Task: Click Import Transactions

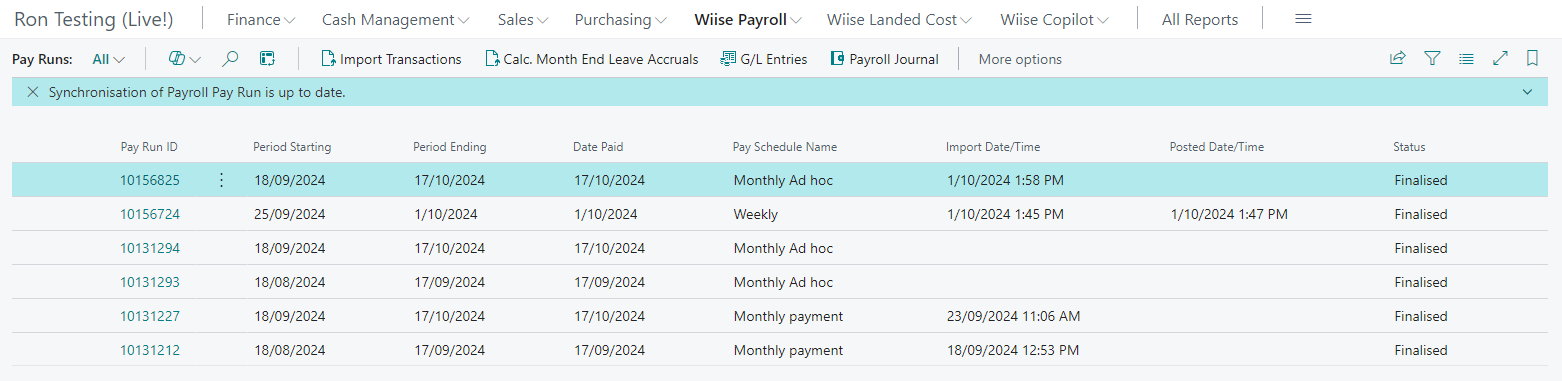Action: (x=391, y=59)
